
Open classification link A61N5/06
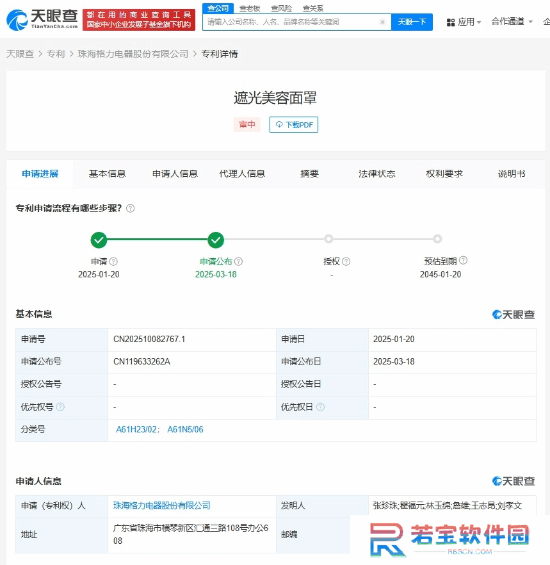(185, 430)
